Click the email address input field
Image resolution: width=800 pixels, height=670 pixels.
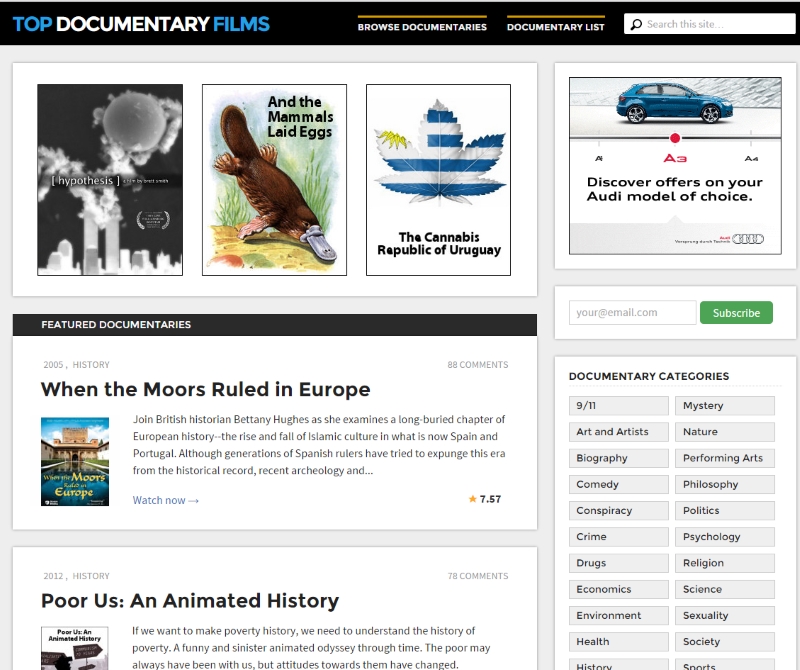pos(632,312)
